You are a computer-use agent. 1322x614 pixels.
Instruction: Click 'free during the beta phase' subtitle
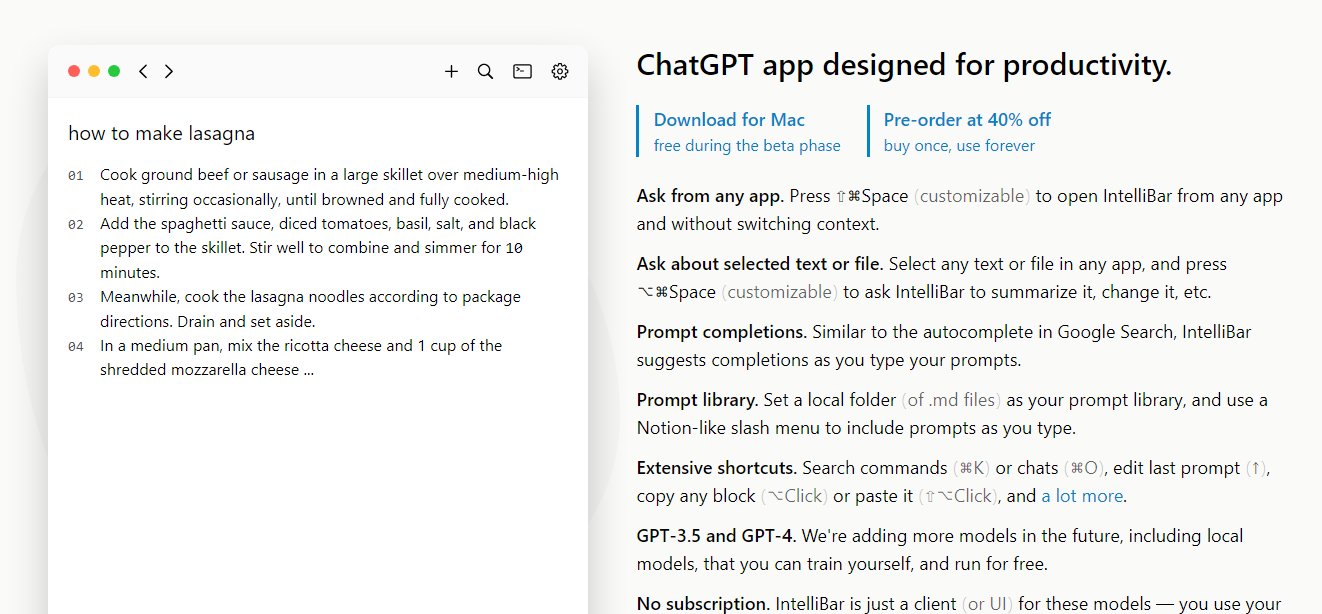click(x=747, y=146)
